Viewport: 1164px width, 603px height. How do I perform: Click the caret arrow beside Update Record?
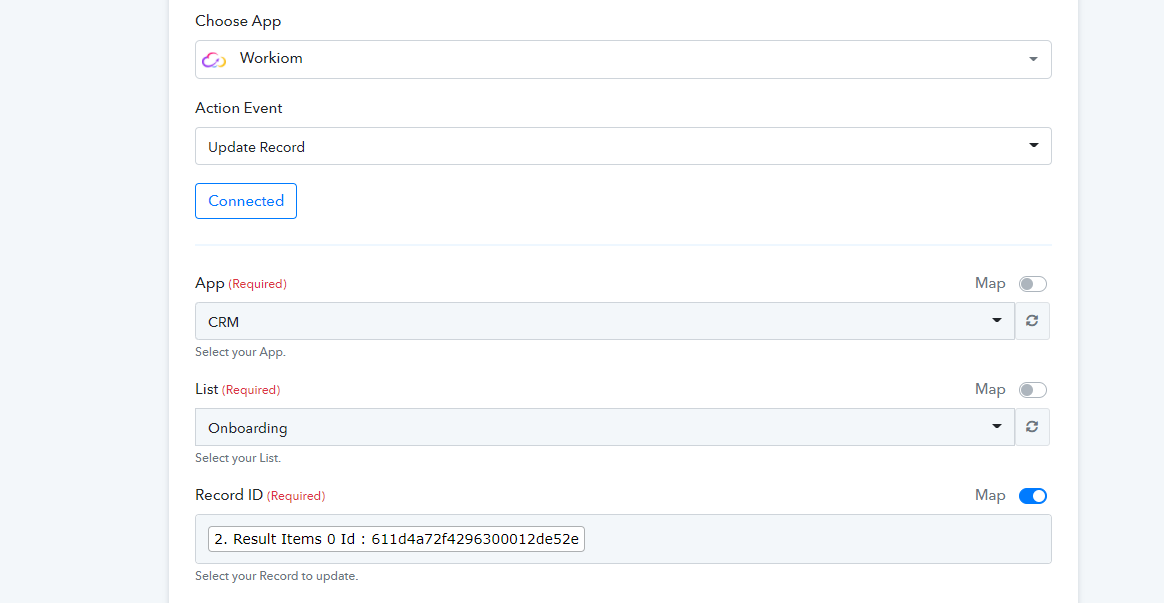[1033, 146]
